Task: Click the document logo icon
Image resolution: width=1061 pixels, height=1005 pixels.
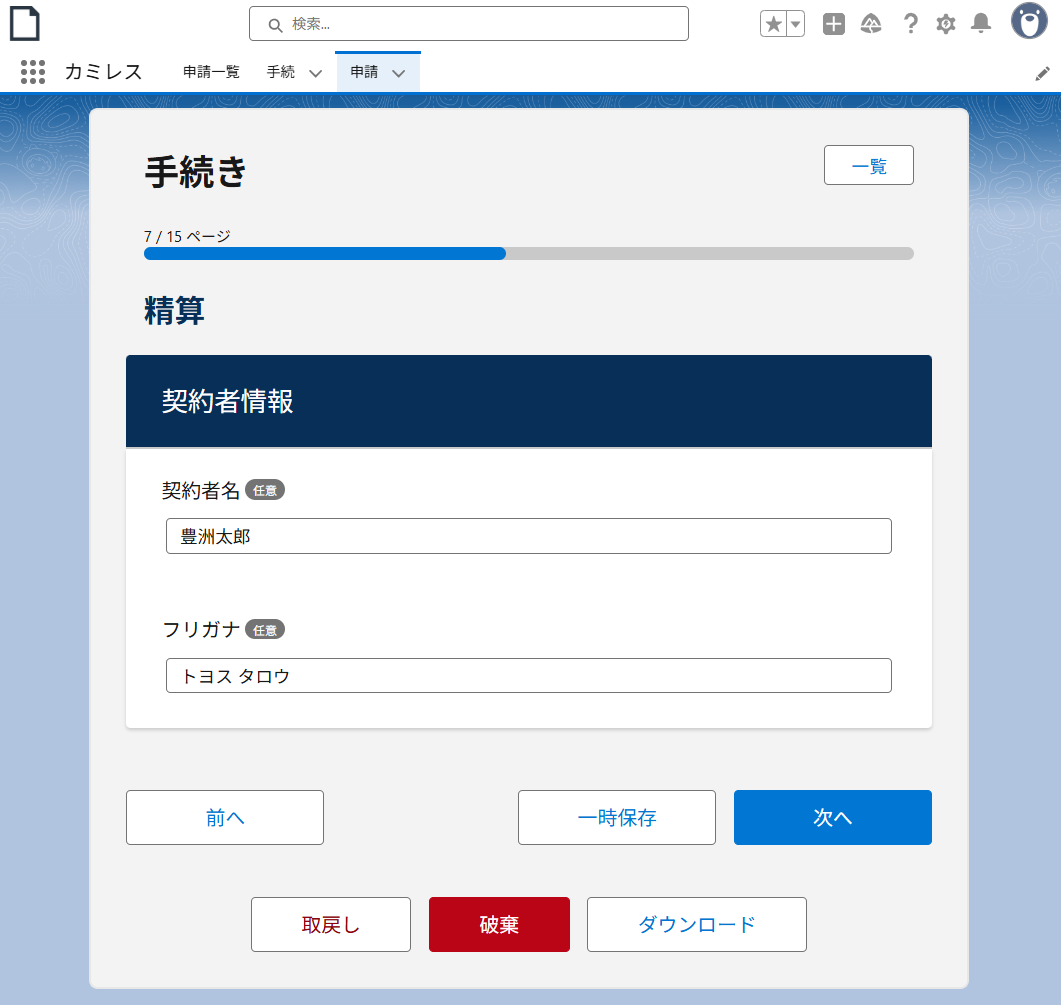Action: coord(25,22)
